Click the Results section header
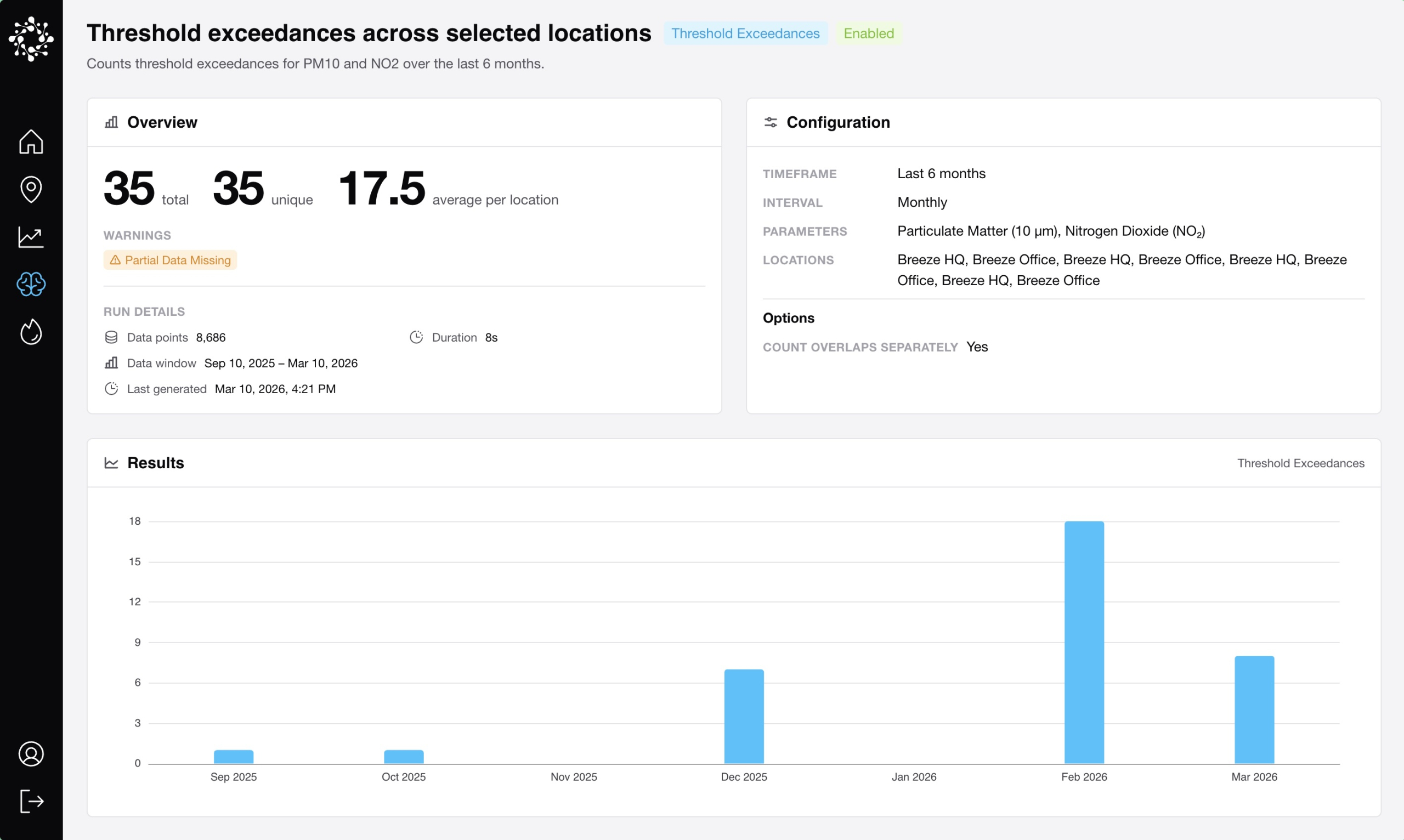The height and width of the screenshot is (840, 1404). (x=156, y=463)
